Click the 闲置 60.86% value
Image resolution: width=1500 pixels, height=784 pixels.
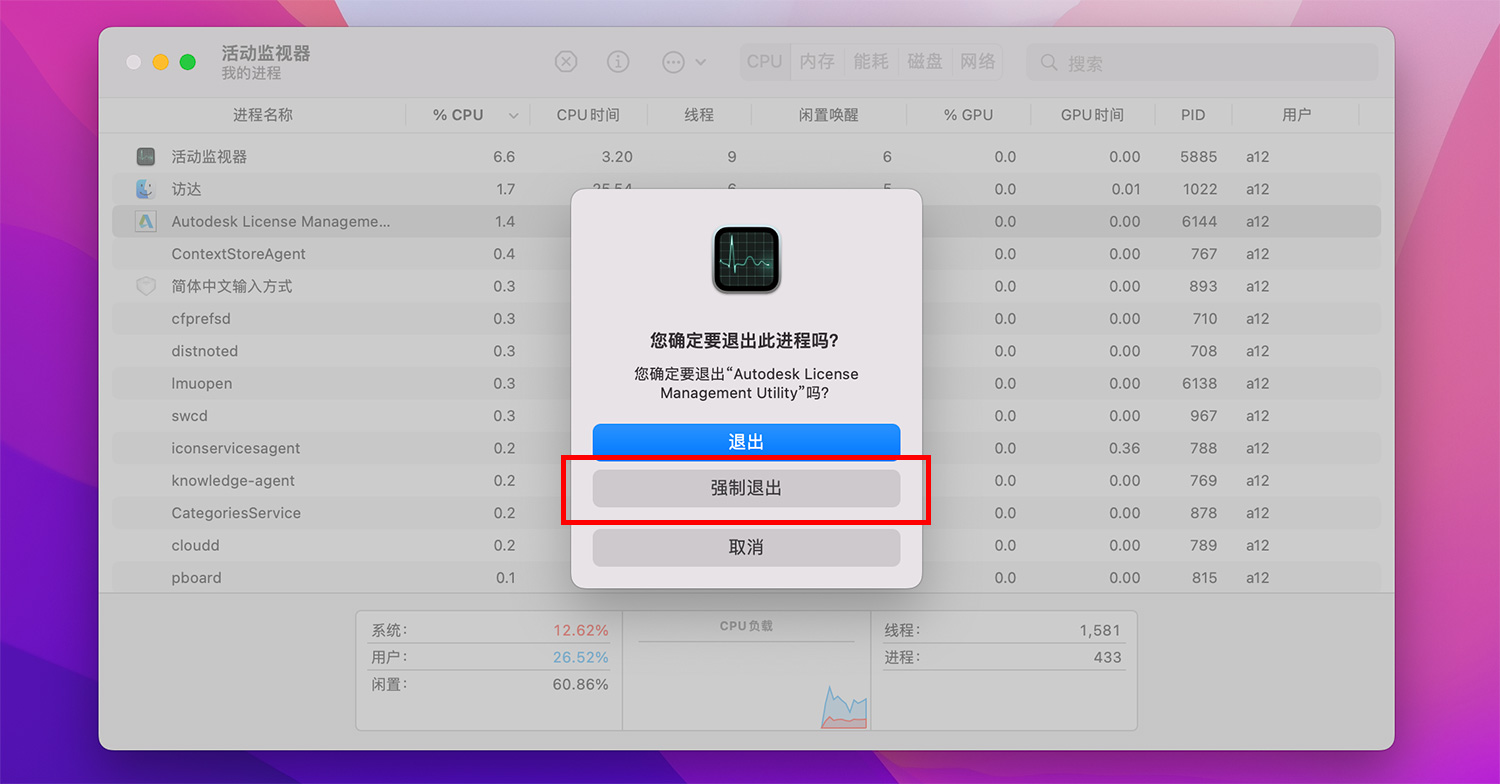580,685
